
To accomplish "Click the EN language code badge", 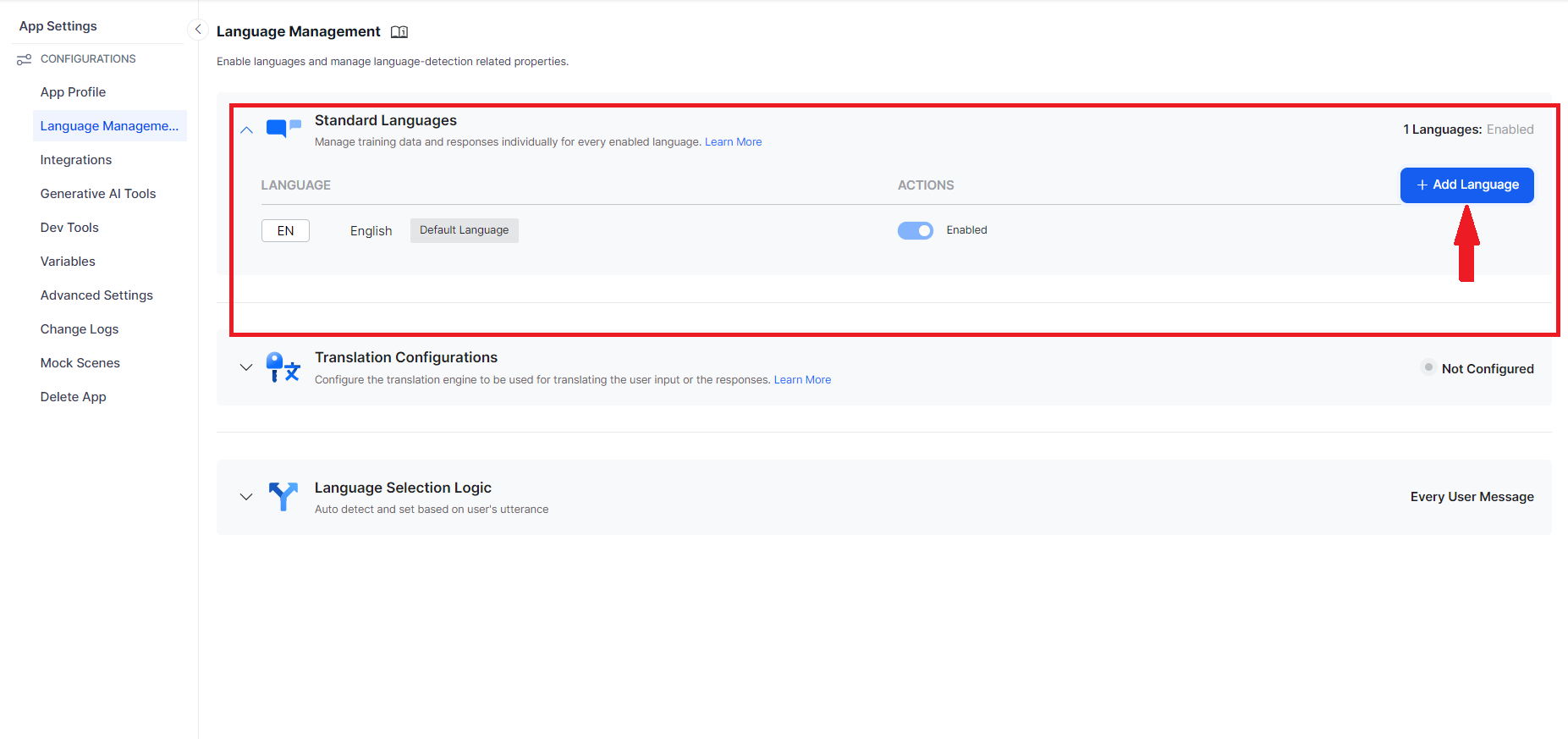I will click(285, 231).
